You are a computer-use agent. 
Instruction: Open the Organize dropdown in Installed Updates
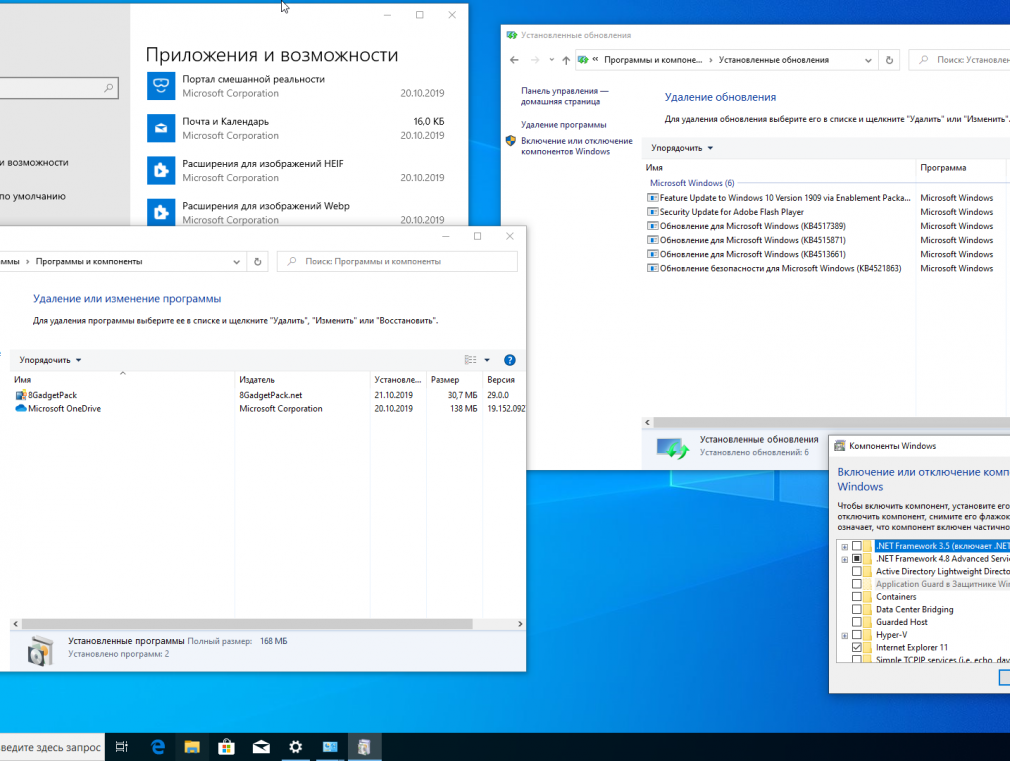(x=682, y=148)
